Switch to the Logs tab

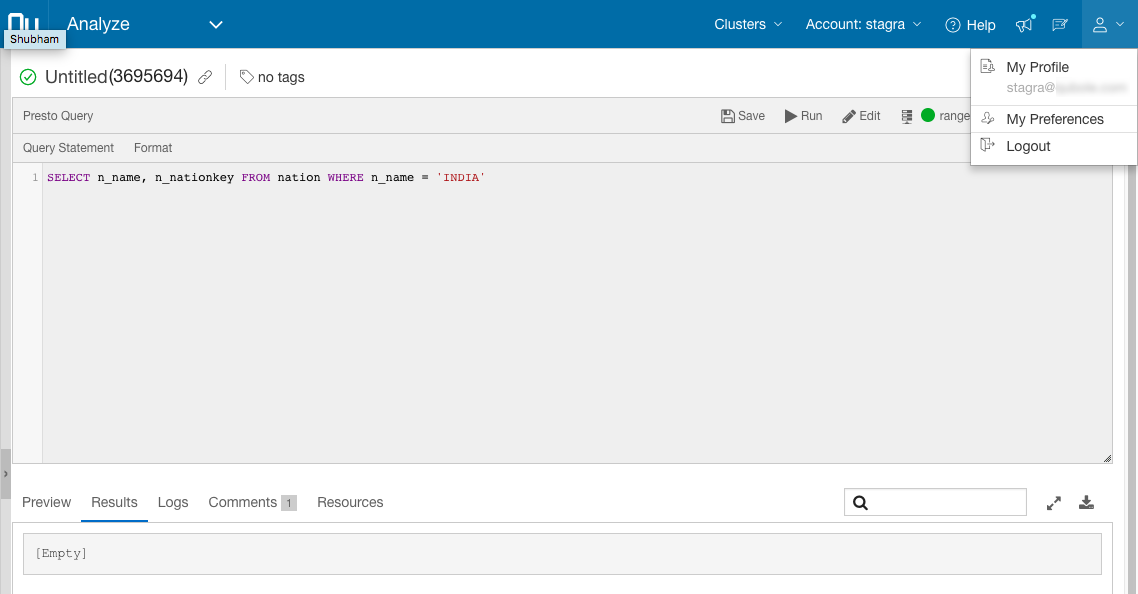(173, 502)
